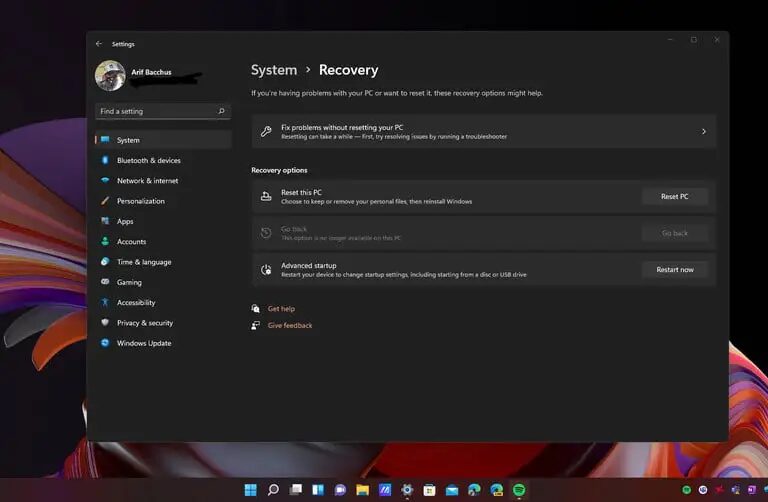The image size is (768, 502).
Task: Open Network & internet settings
Action: [147, 181]
